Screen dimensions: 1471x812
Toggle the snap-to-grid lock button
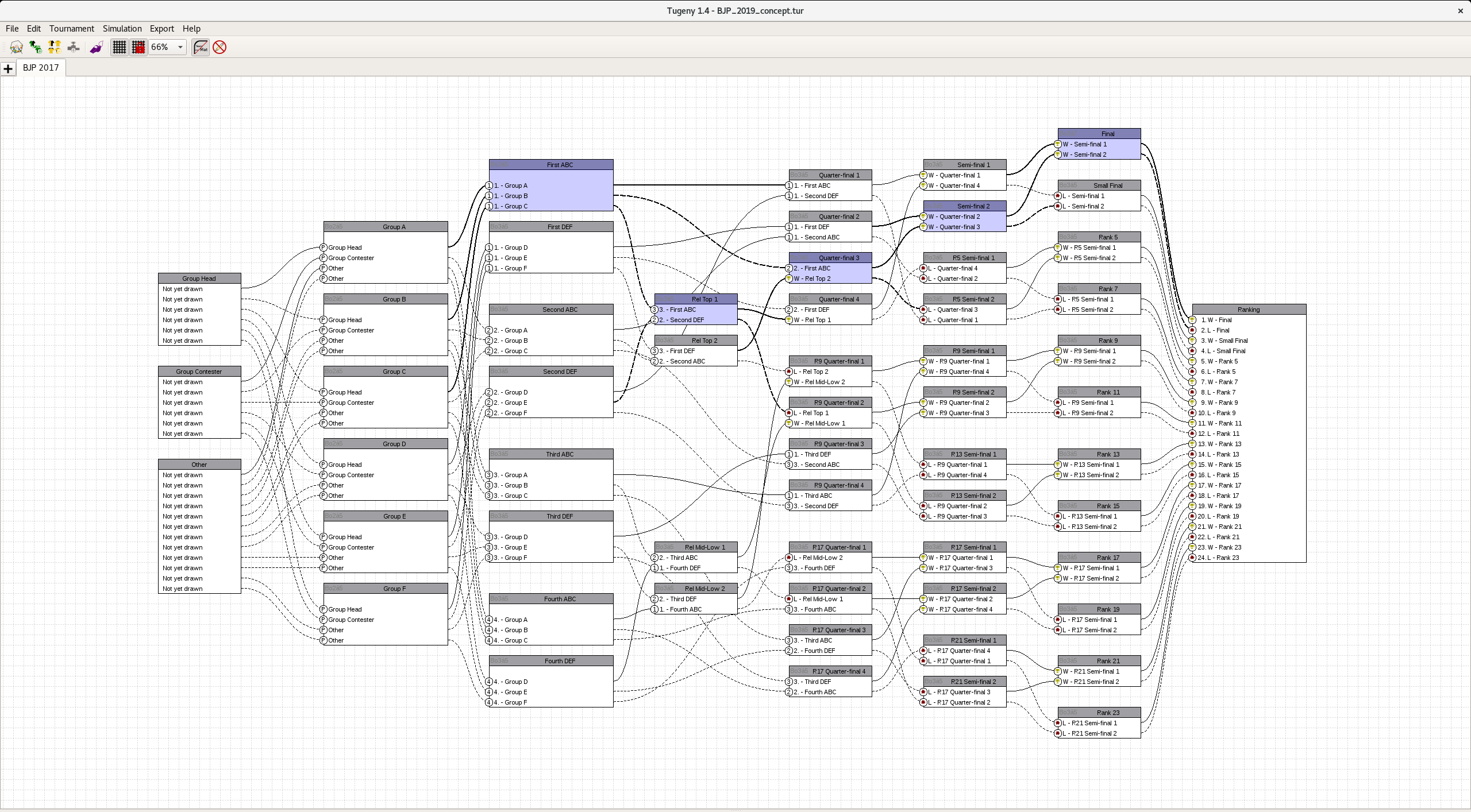point(138,47)
